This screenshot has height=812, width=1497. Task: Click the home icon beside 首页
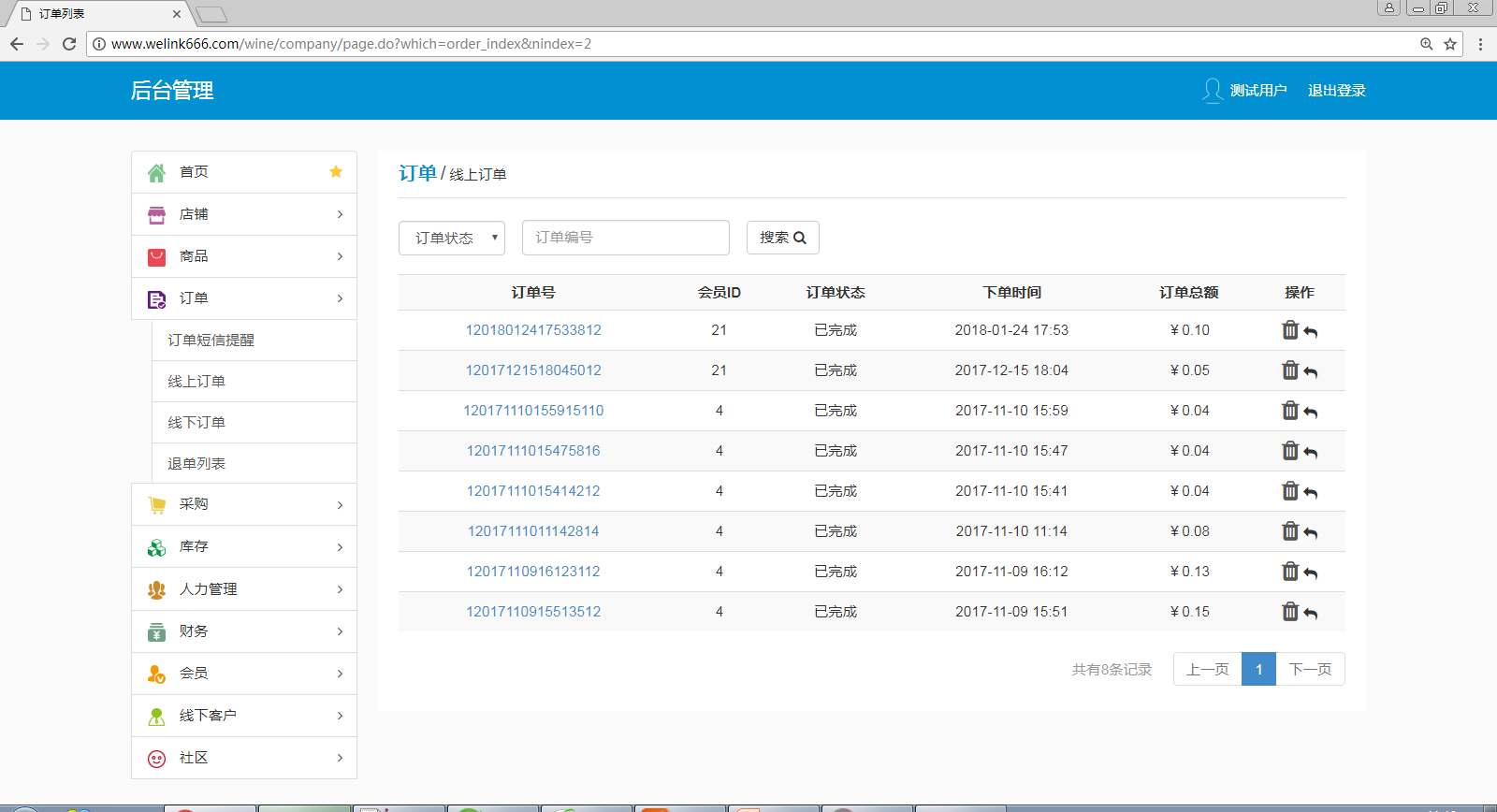pyautogui.click(x=156, y=173)
